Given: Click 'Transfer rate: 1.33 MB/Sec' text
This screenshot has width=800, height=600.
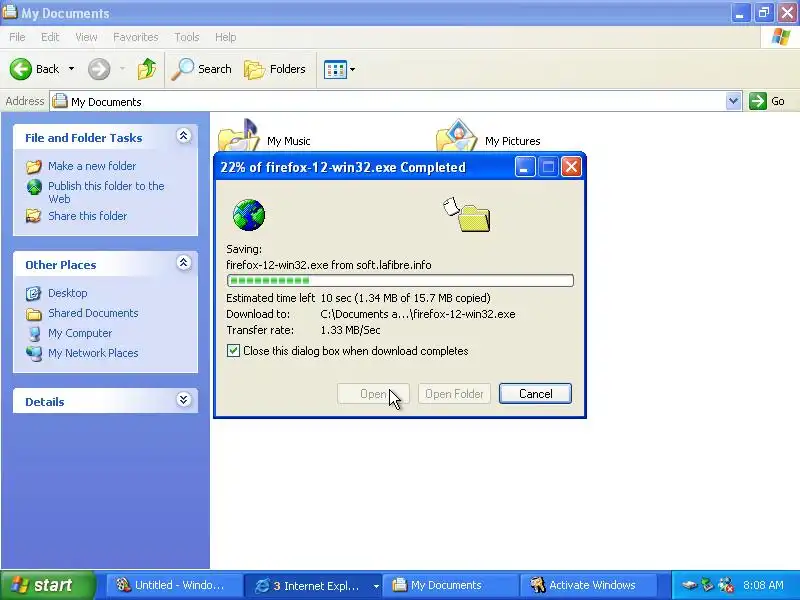Looking at the screenshot, I should pyautogui.click(x=303, y=330).
